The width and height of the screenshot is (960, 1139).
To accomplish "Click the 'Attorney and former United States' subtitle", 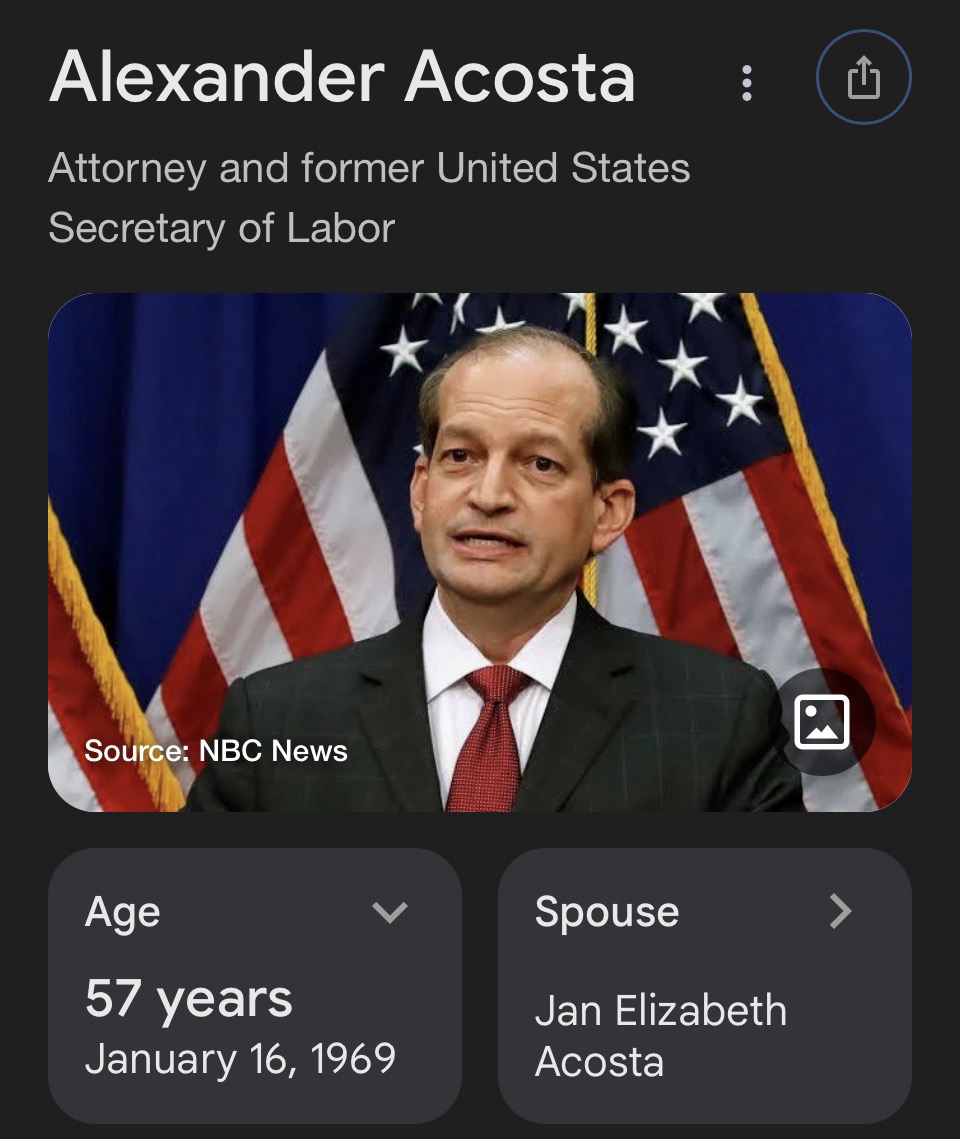I will 369,168.
